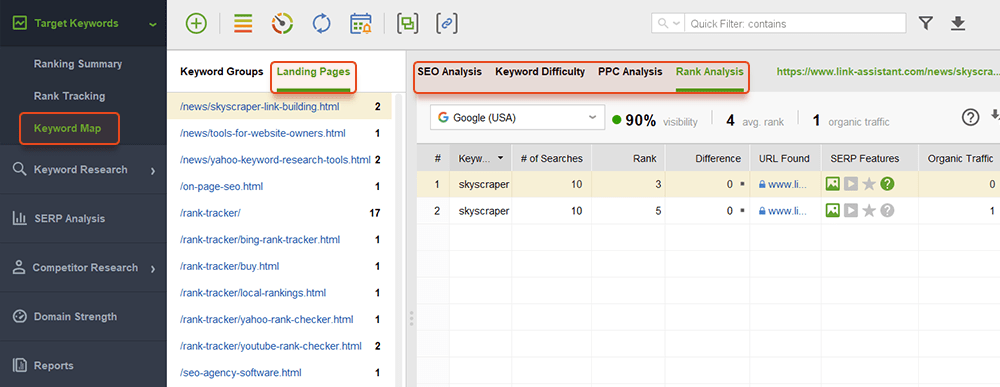Toggle the star SERP feature in row 2

869,210
